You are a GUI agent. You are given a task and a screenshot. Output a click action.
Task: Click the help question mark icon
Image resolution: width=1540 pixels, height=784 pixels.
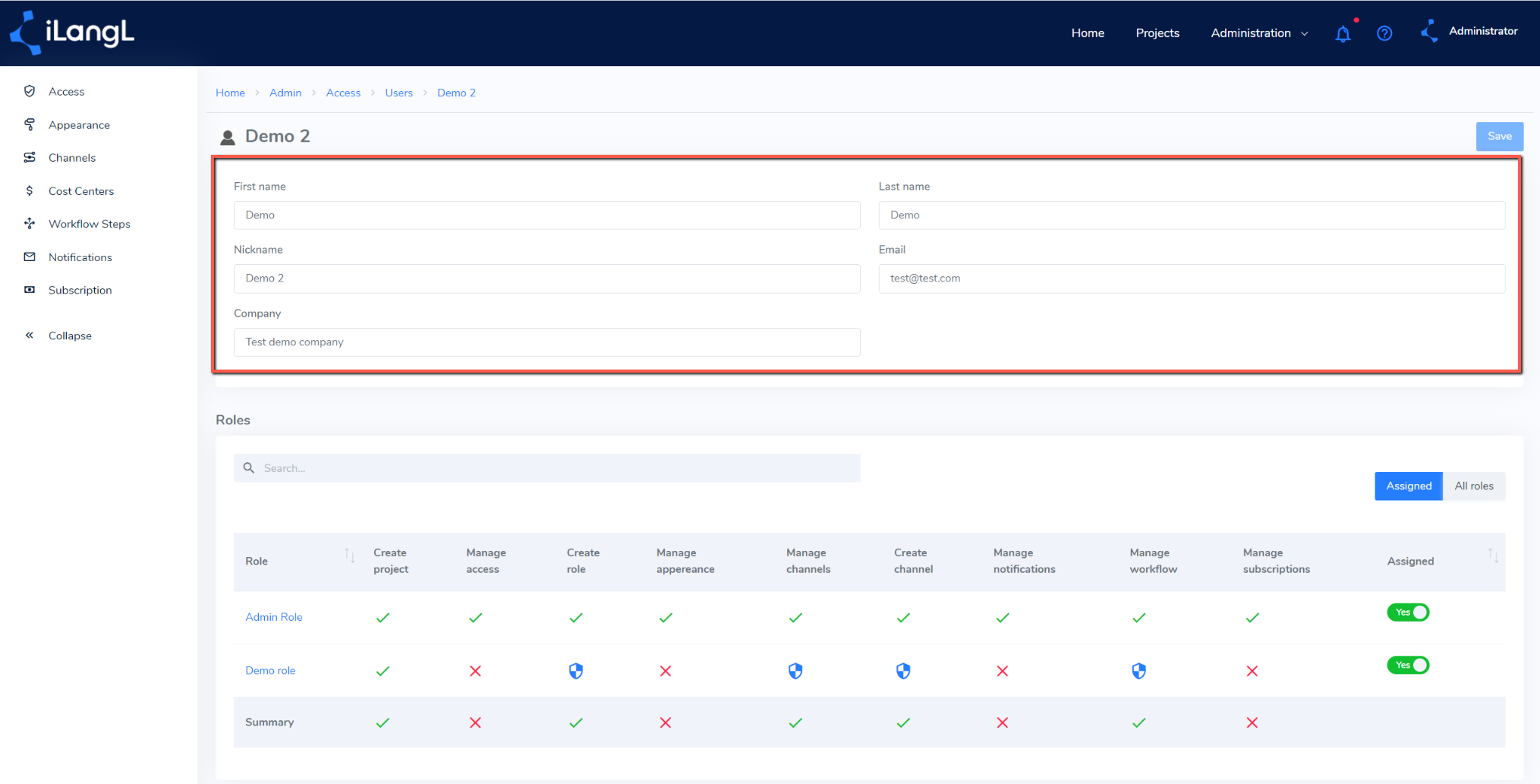(1384, 33)
